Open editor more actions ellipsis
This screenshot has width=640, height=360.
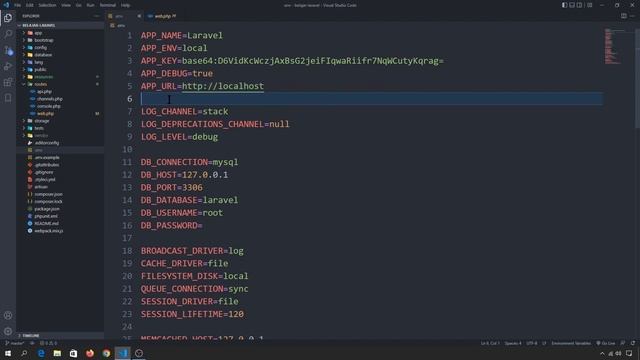pos(632,16)
